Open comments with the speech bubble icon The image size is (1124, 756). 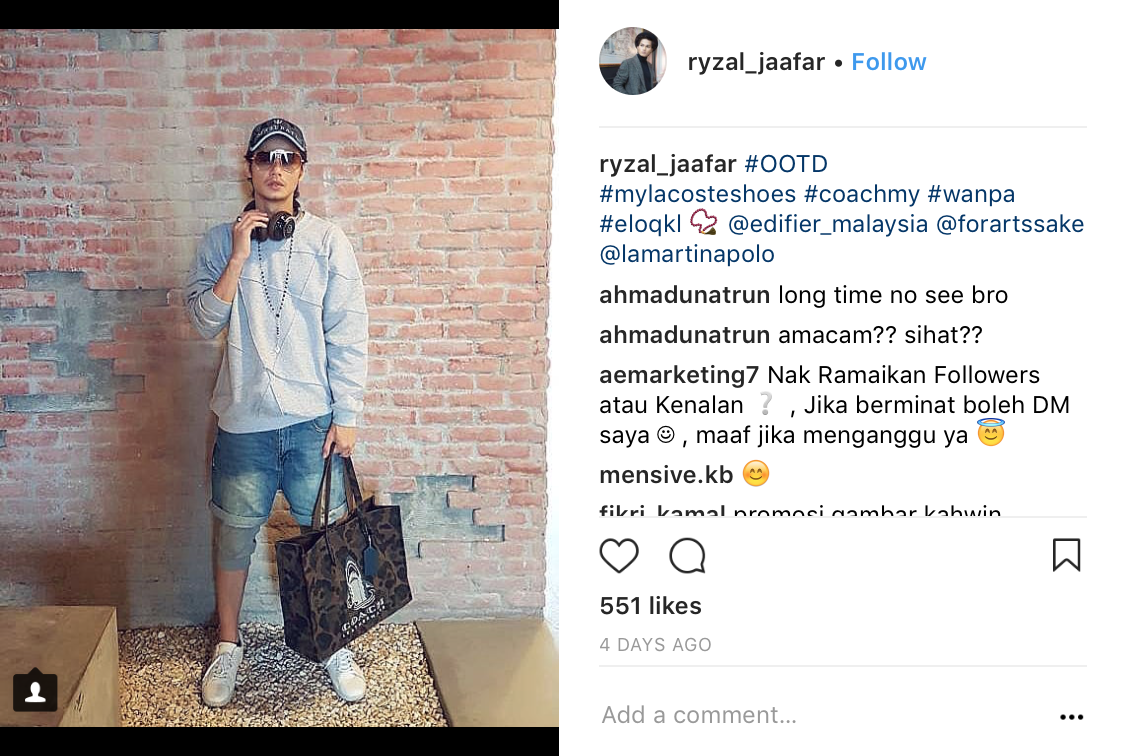[x=687, y=555]
